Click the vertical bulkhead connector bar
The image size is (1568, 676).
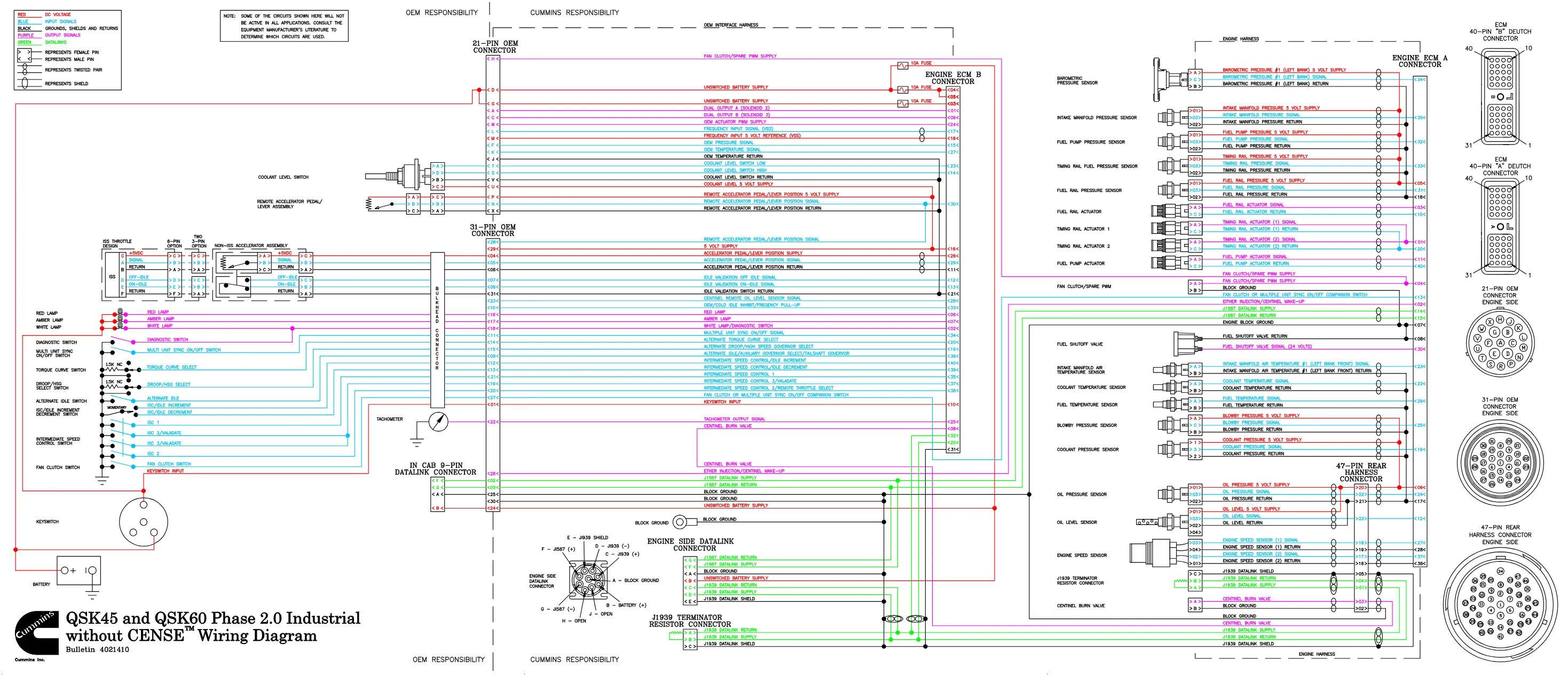437,330
